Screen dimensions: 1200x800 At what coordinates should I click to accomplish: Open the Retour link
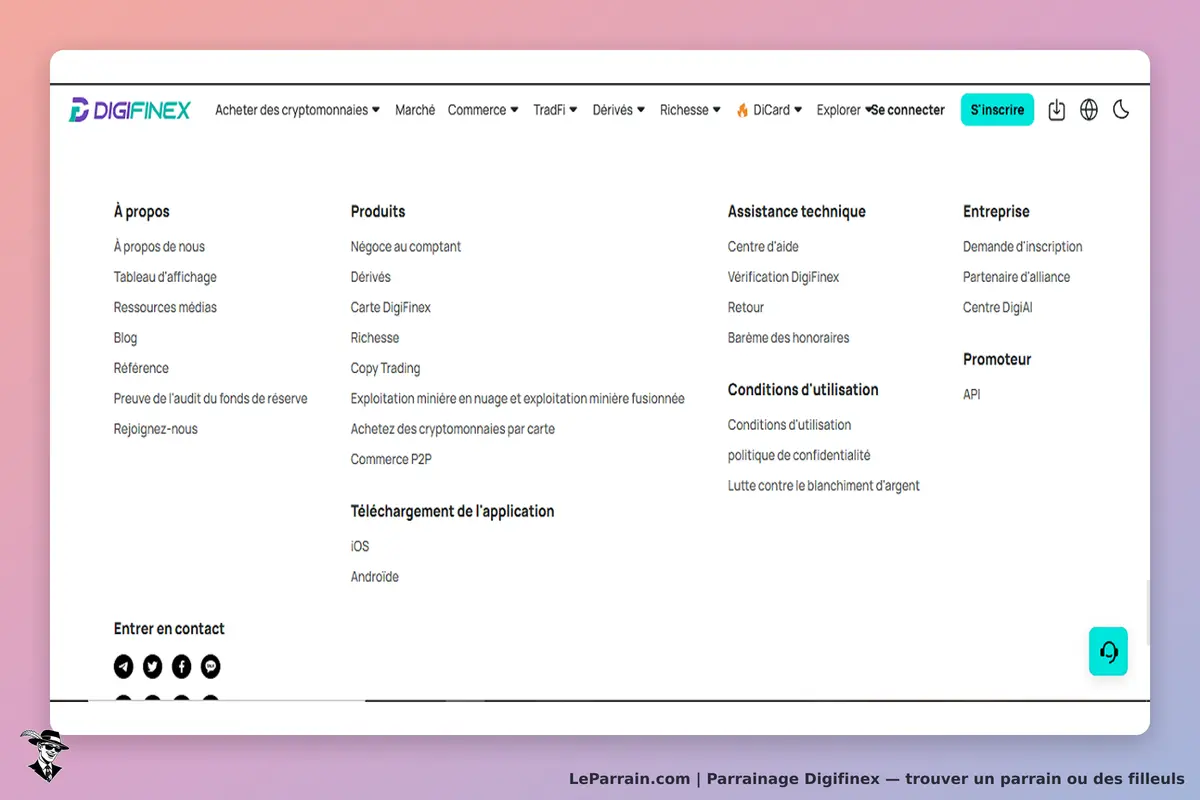(x=746, y=308)
